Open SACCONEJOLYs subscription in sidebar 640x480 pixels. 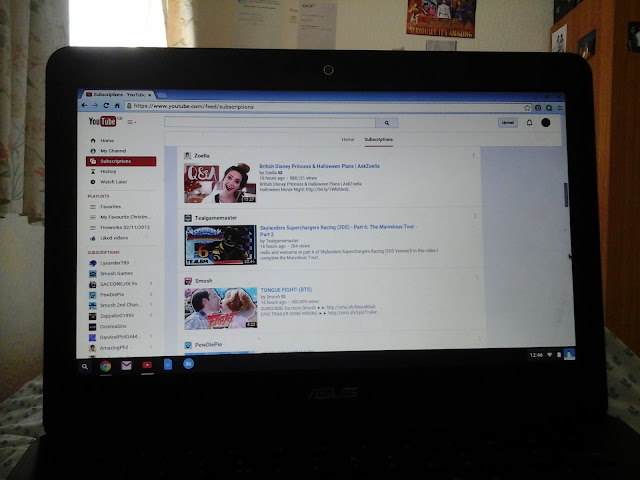[x=121, y=284]
